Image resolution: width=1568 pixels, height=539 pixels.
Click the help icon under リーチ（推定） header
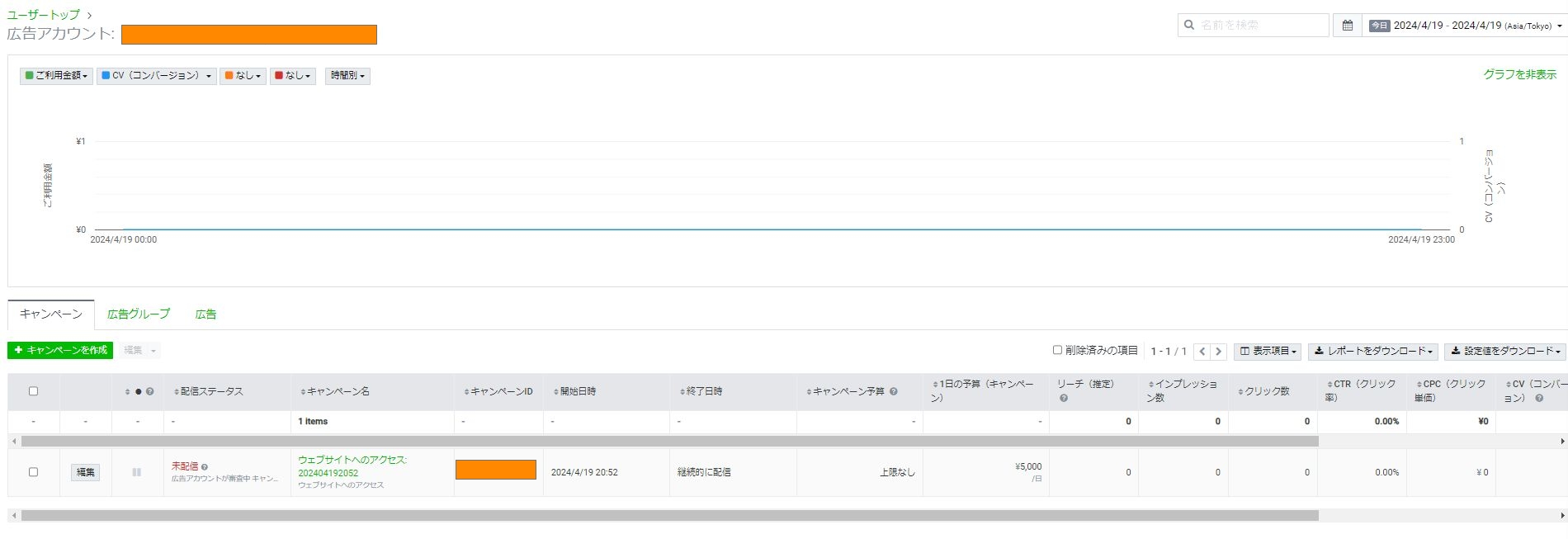[1063, 398]
